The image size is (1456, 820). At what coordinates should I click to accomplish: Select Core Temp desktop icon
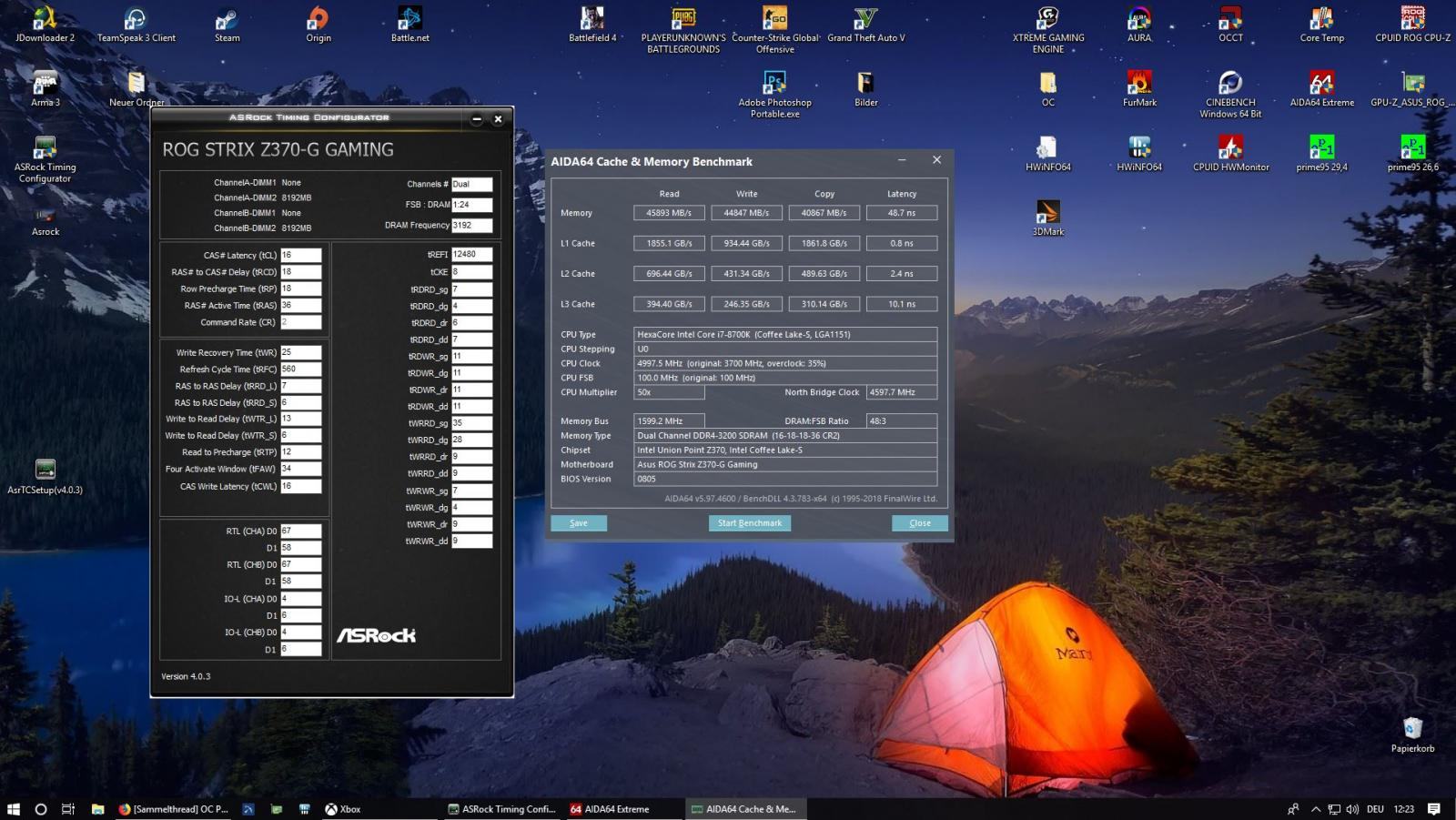click(1321, 25)
